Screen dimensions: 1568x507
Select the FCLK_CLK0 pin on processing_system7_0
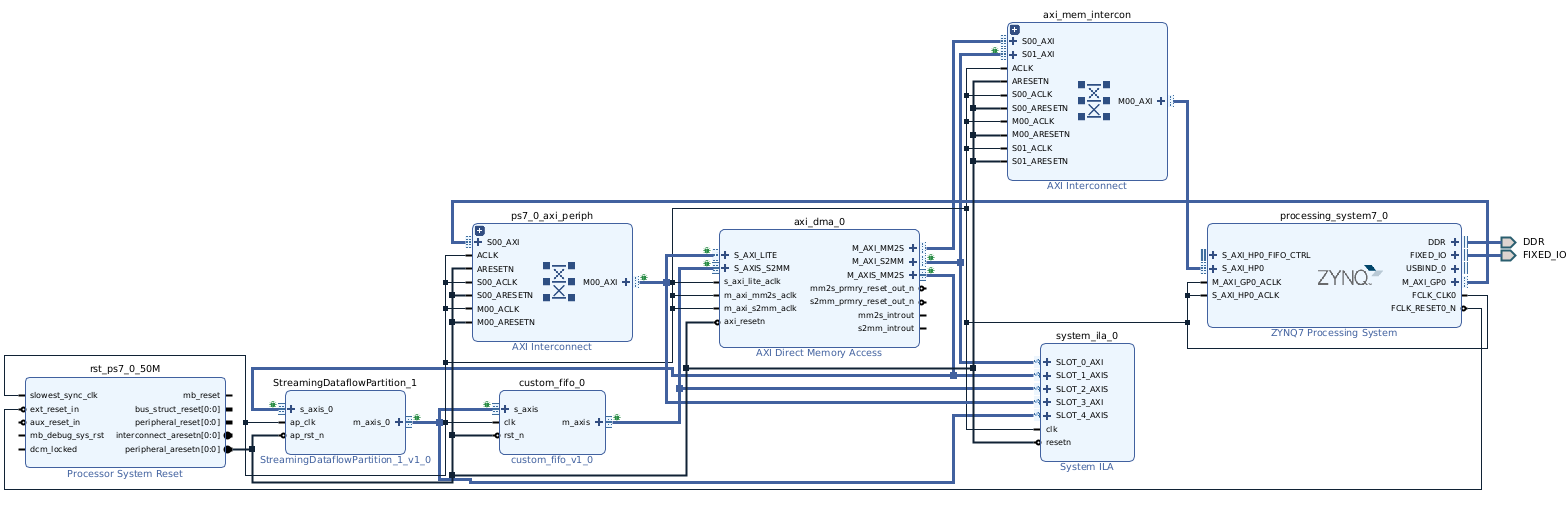click(x=1434, y=295)
